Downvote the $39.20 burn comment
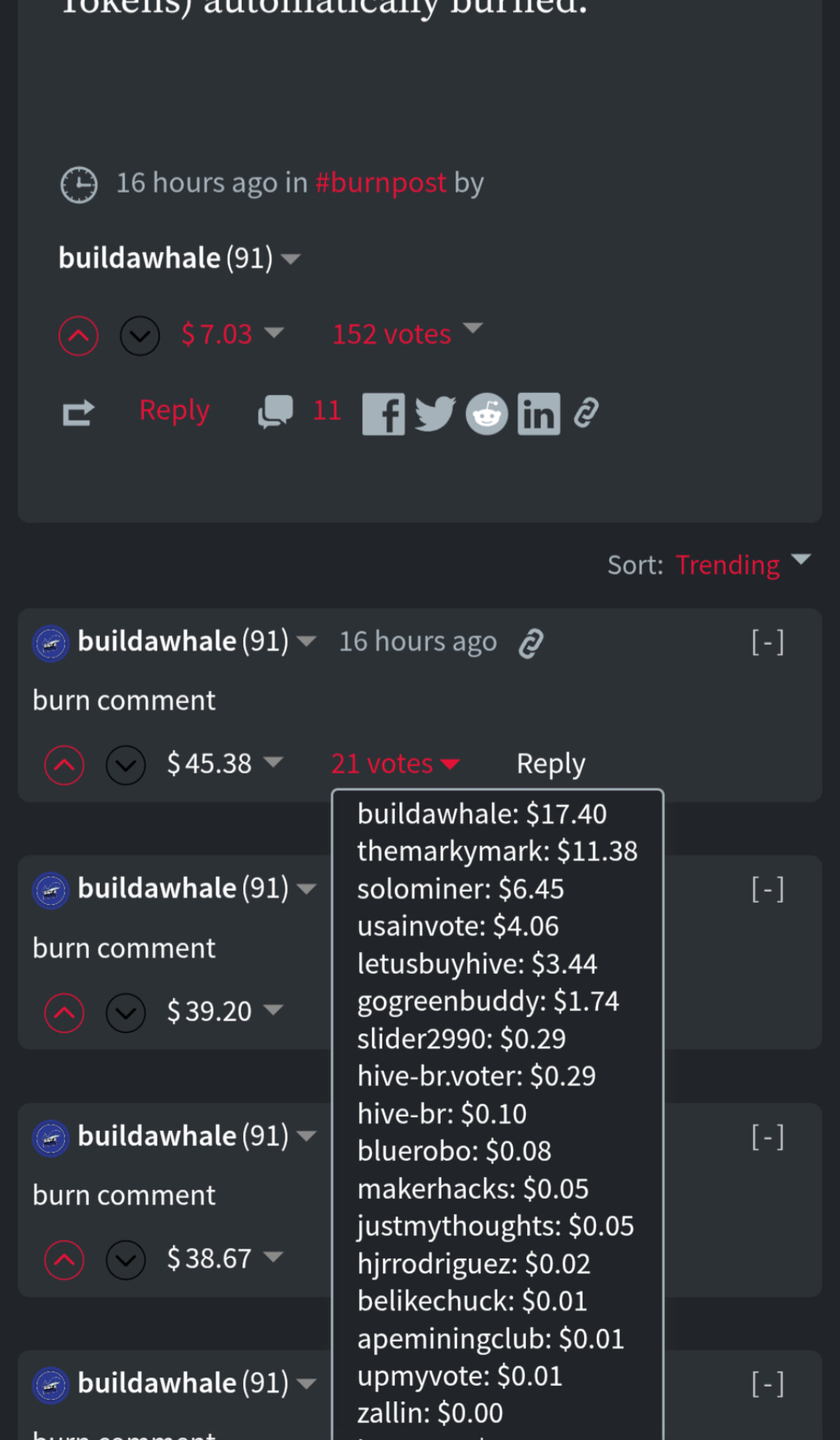 tap(126, 1012)
